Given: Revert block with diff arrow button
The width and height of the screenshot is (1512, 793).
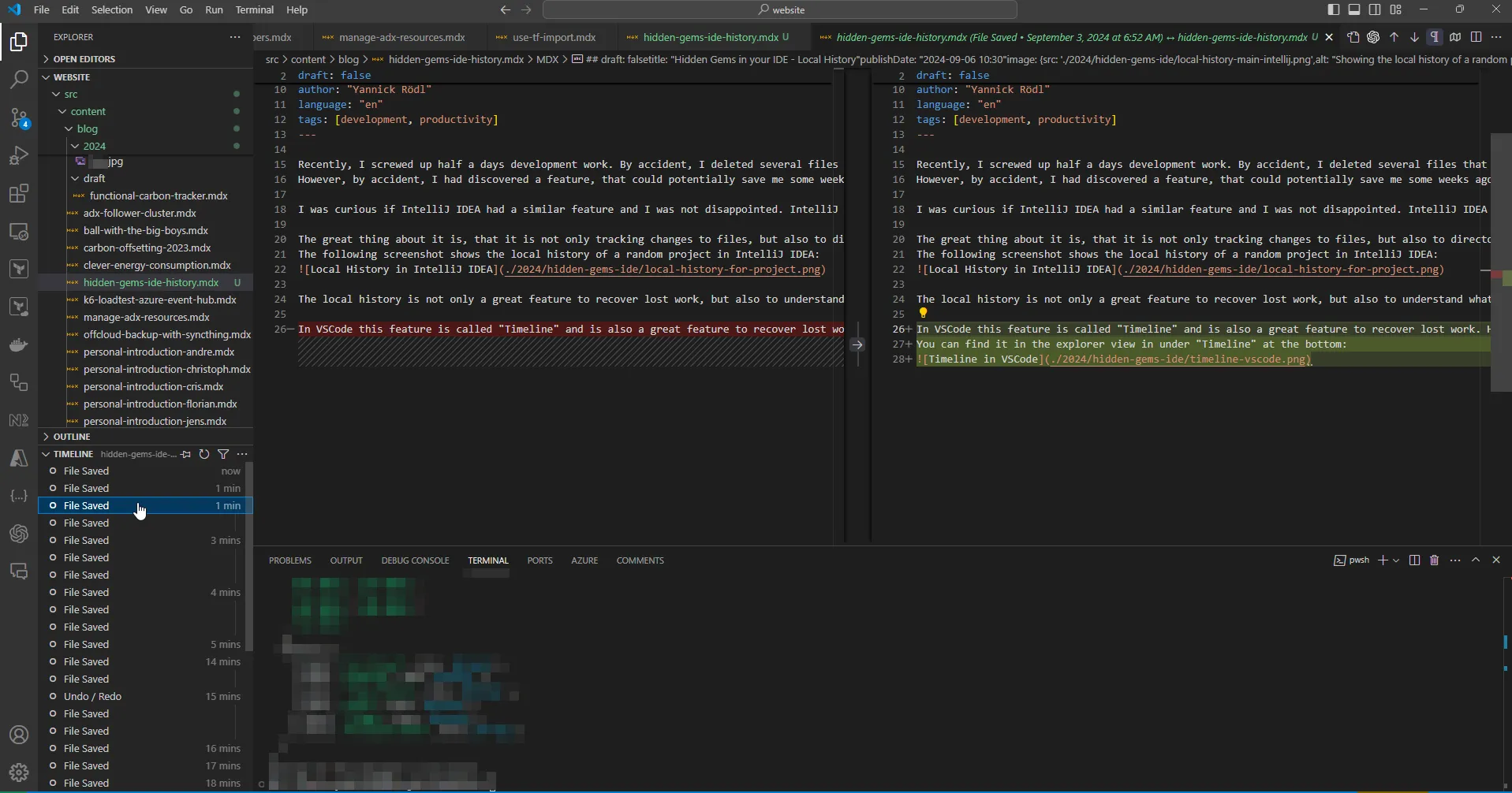Looking at the screenshot, I should (857, 344).
